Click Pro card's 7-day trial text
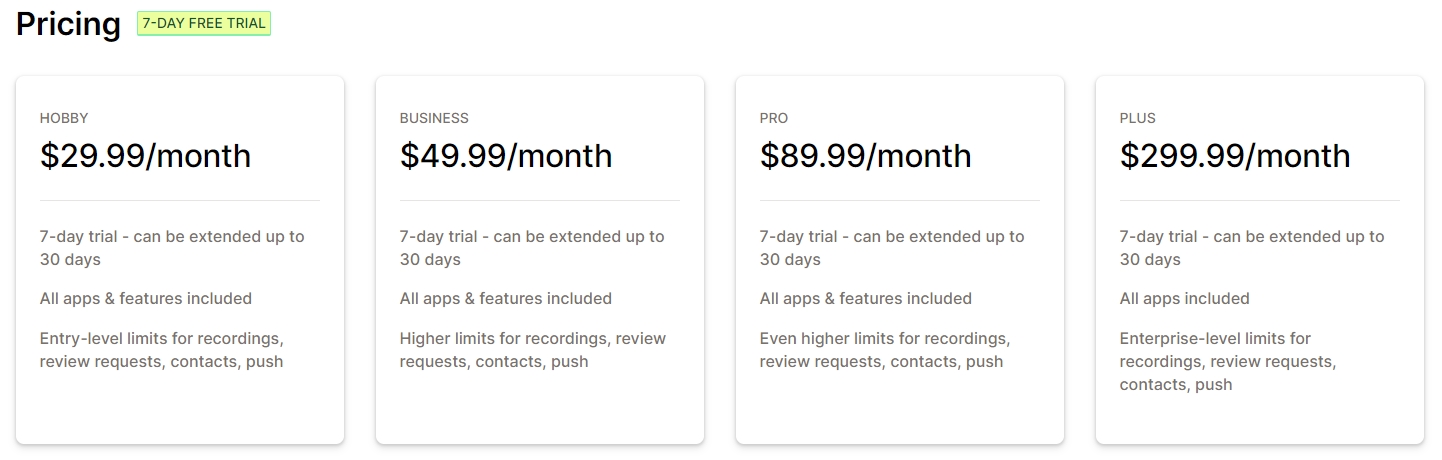The width and height of the screenshot is (1442, 460). tap(892, 248)
